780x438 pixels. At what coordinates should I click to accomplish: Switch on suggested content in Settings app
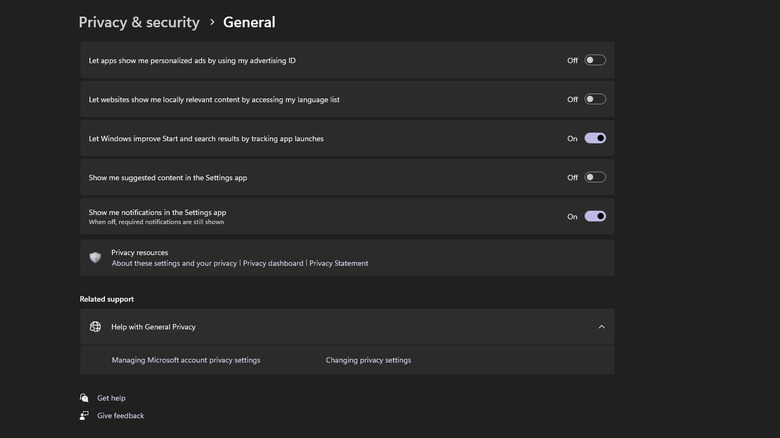coord(595,177)
